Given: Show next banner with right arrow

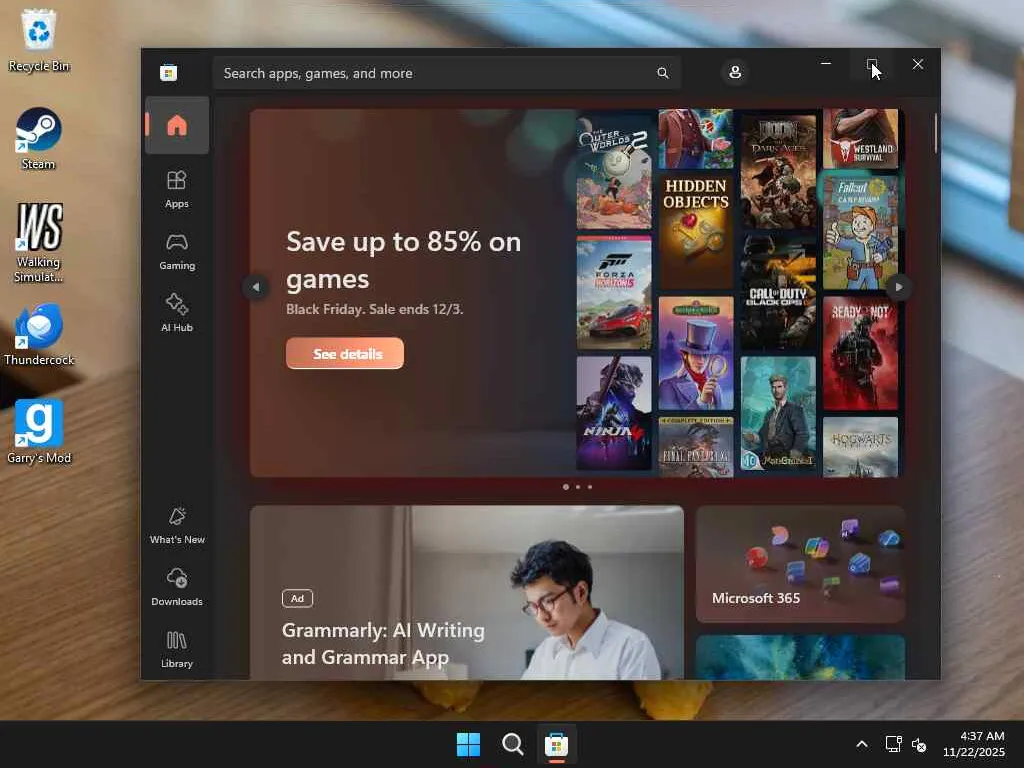Looking at the screenshot, I should click(899, 287).
